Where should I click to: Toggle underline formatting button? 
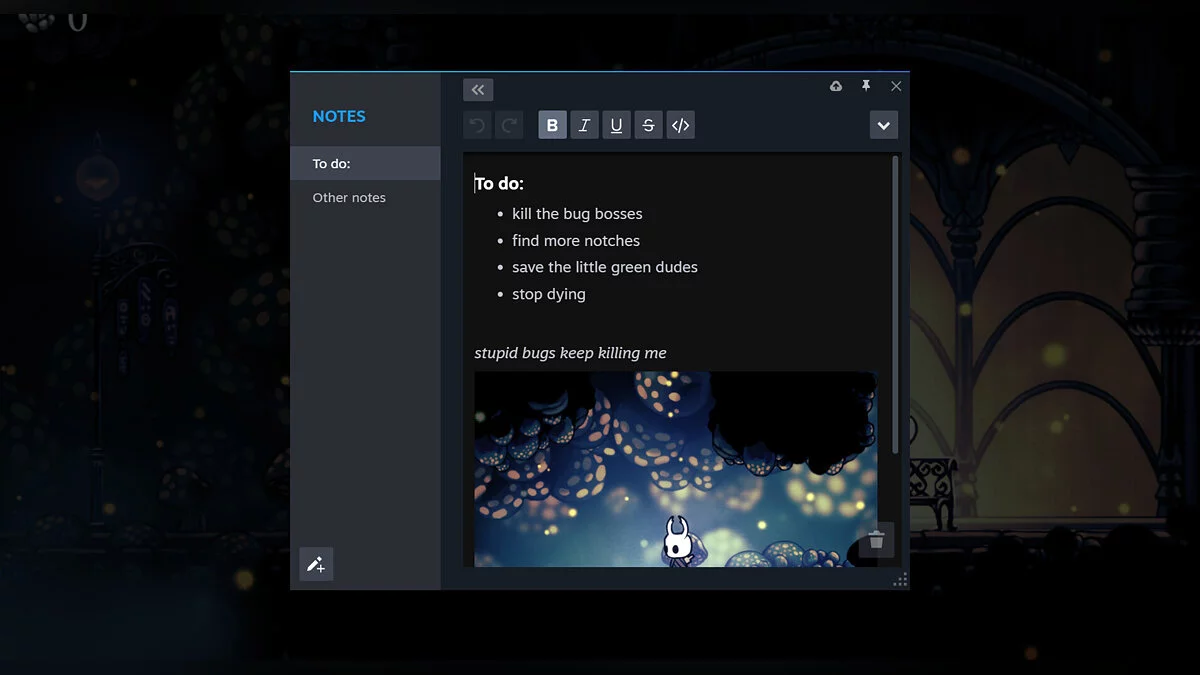(x=617, y=125)
